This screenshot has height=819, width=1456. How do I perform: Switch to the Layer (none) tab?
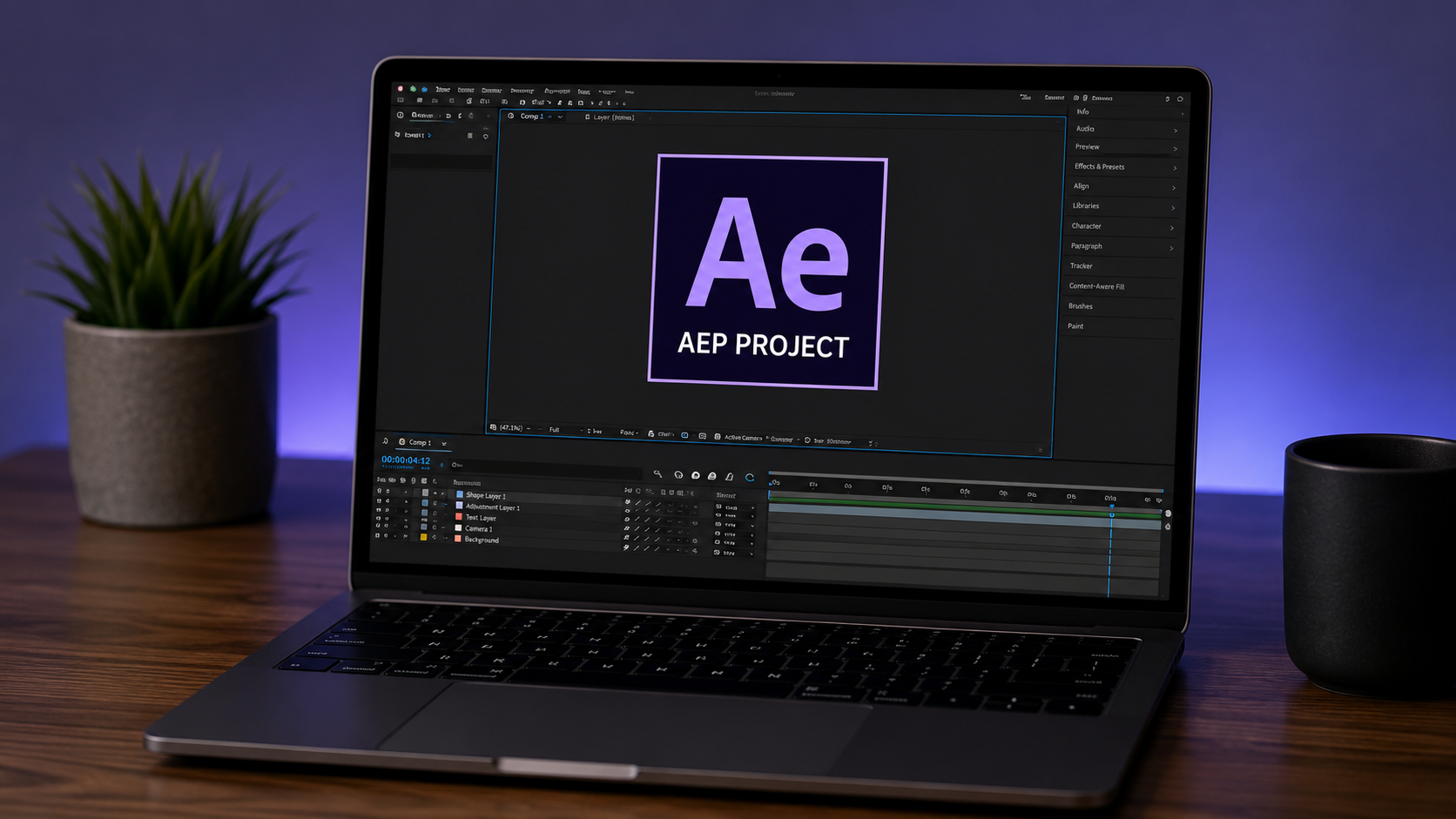coord(614,117)
